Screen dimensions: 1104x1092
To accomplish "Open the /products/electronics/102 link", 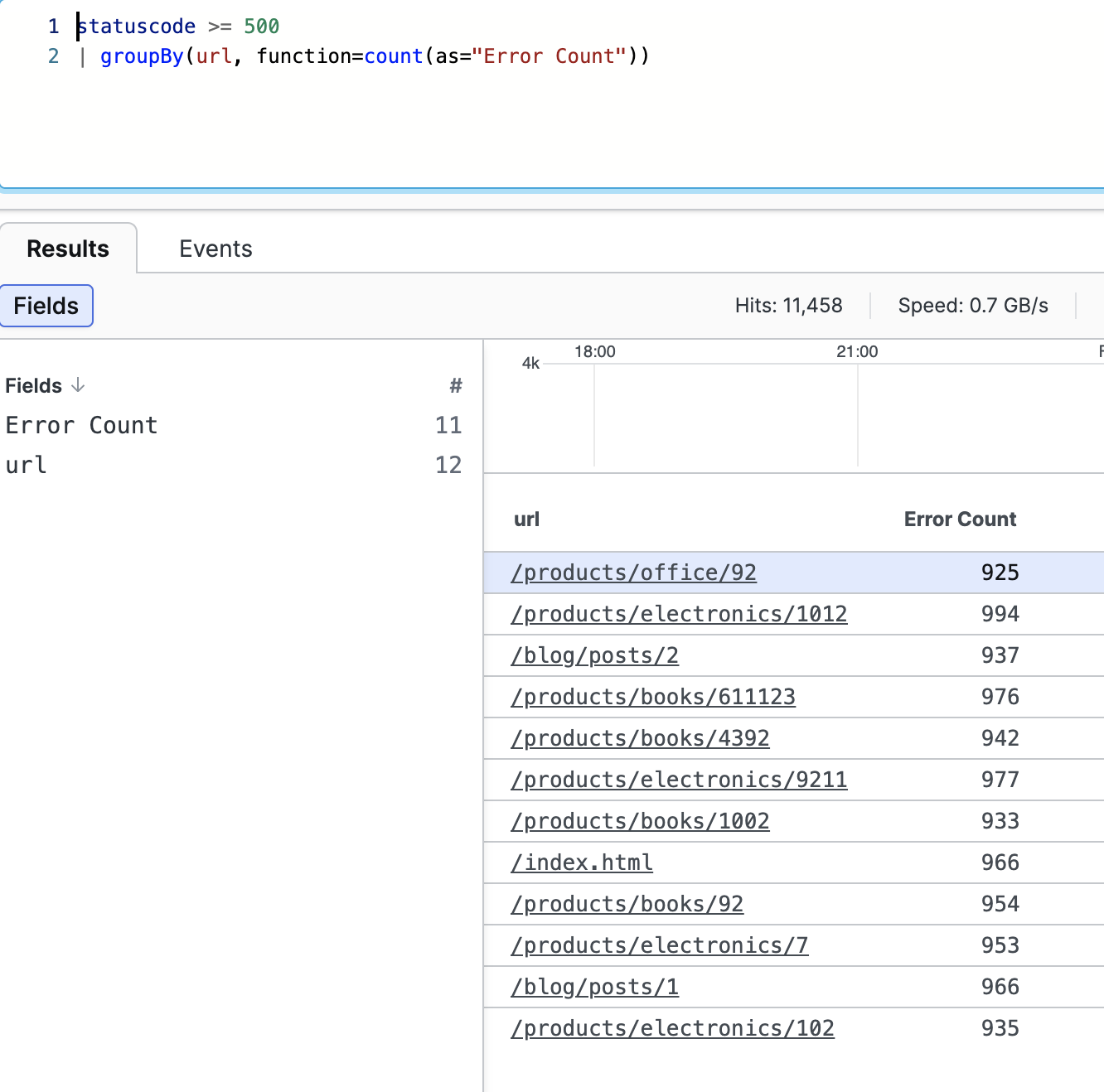I will point(672,1027).
